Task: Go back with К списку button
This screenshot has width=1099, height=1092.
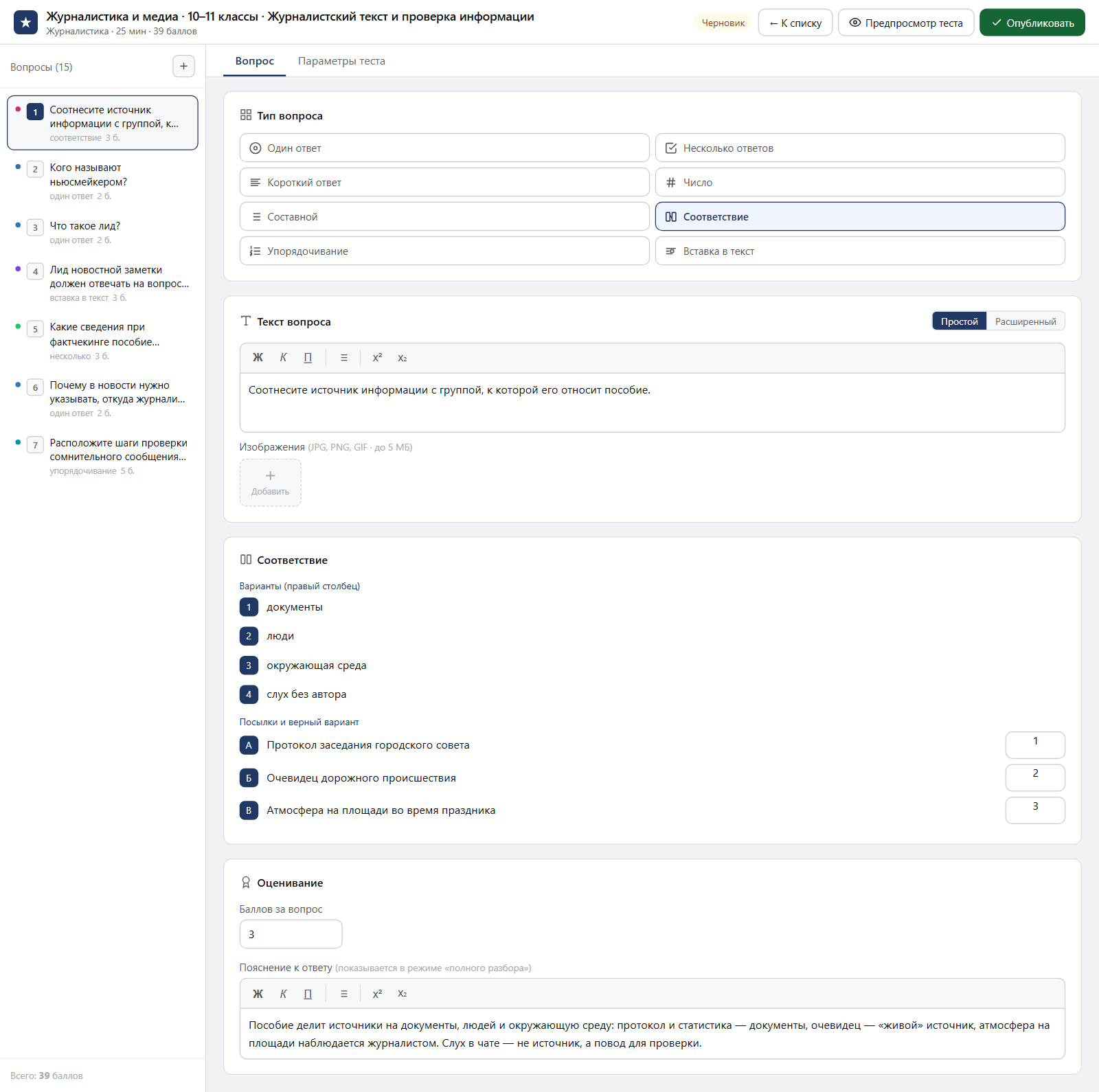Action: tap(795, 23)
